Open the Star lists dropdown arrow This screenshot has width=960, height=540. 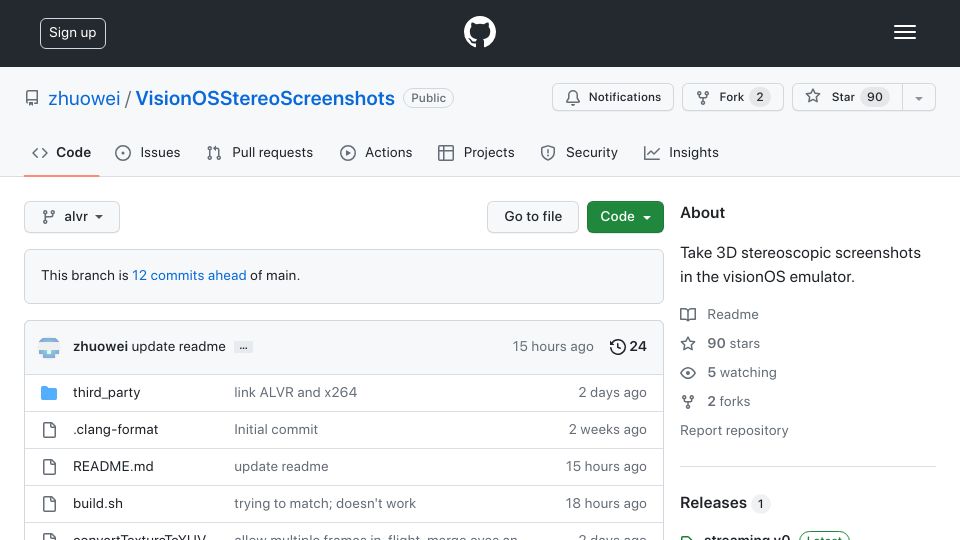[918, 97]
